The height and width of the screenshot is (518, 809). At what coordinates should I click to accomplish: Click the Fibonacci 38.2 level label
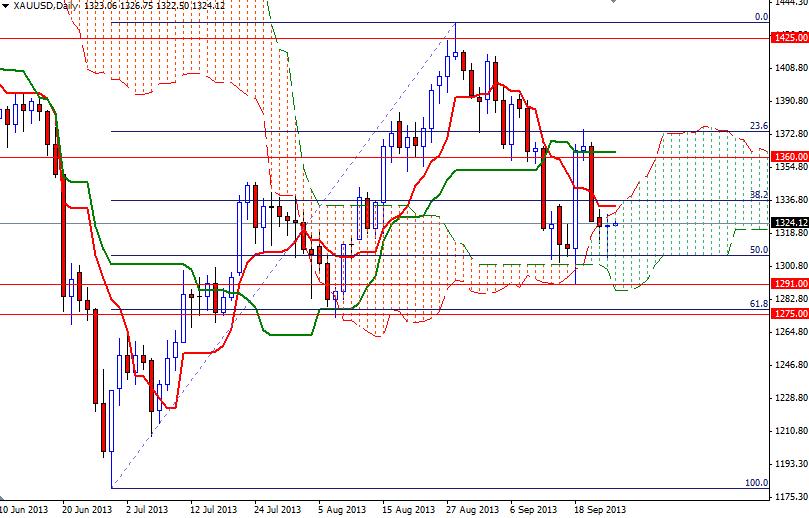(759, 195)
